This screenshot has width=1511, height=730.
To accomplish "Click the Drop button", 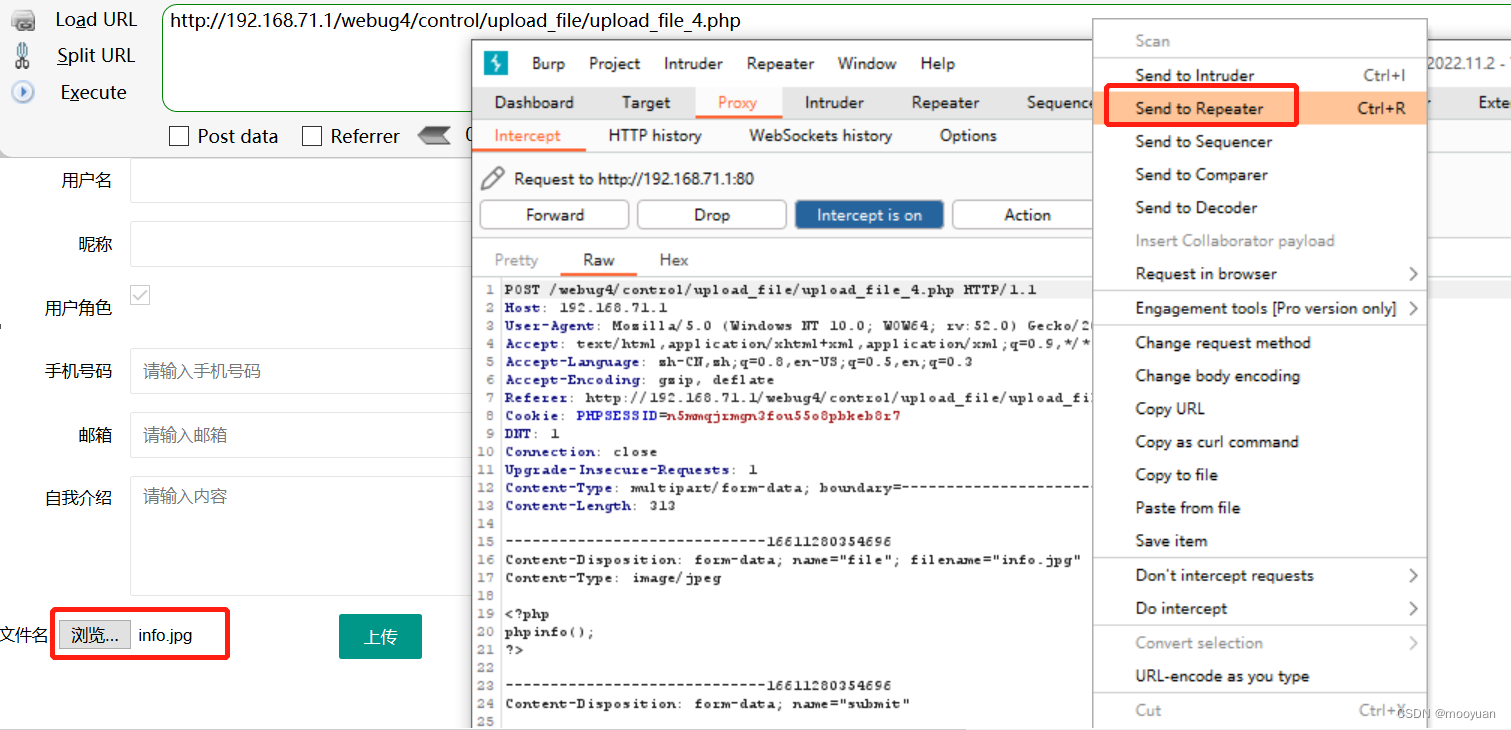I will click(711, 215).
